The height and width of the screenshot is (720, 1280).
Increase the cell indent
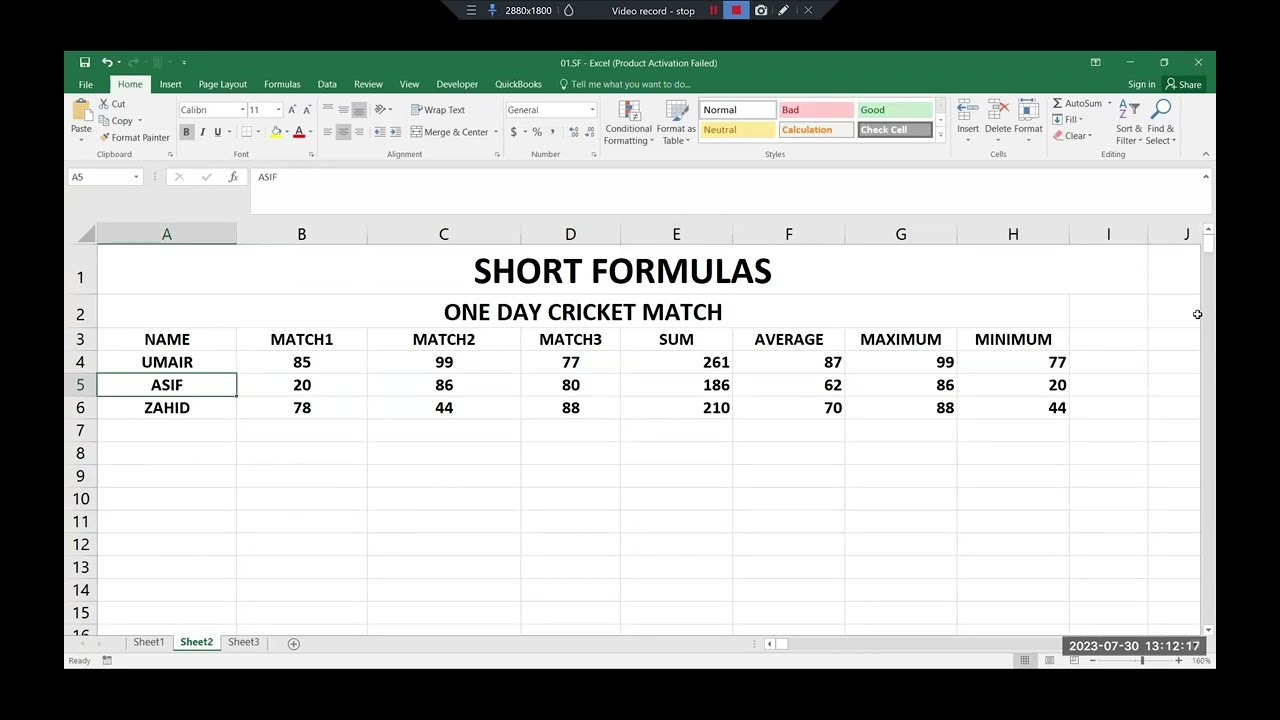tap(395, 132)
